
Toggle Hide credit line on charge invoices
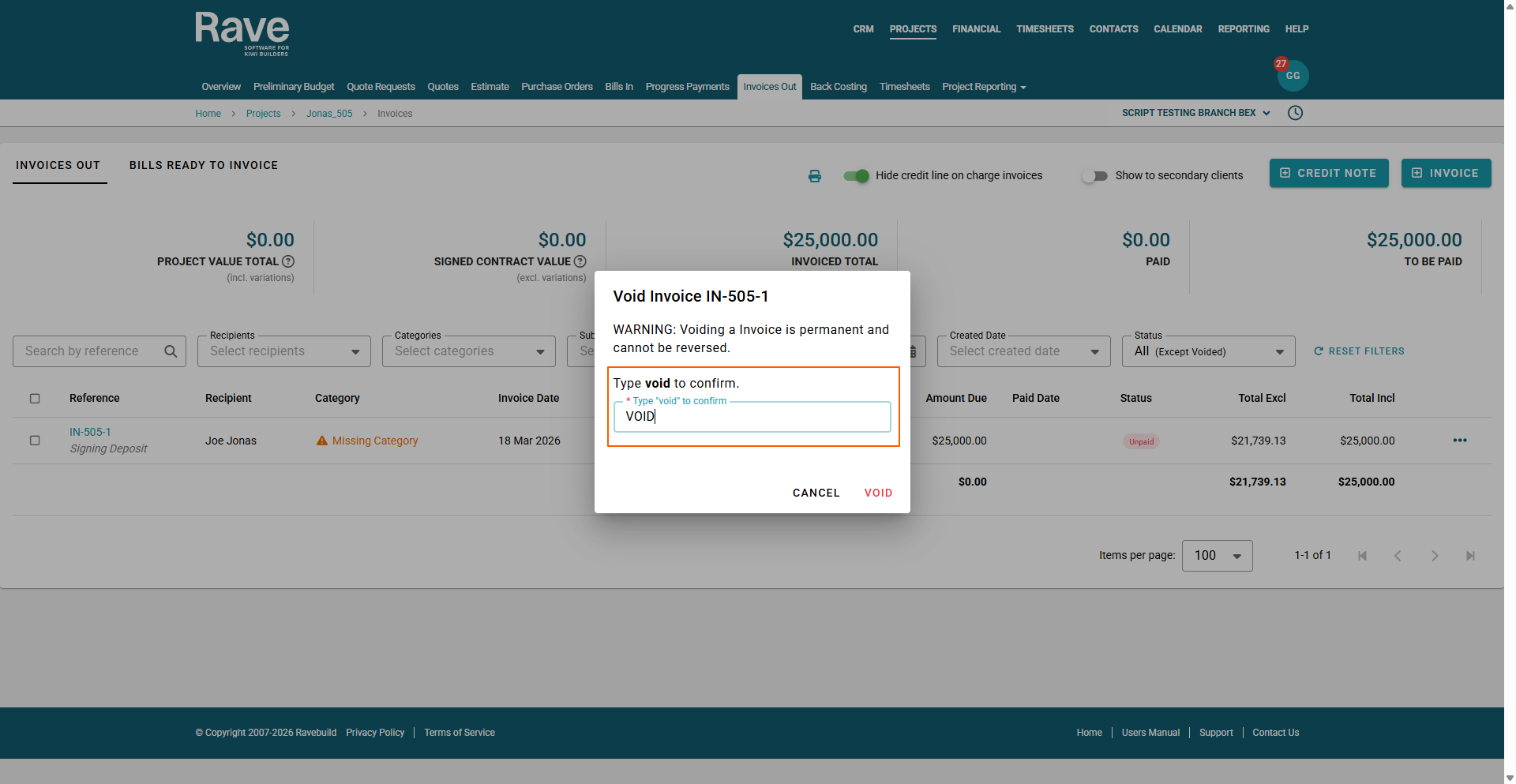coord(856,175)
